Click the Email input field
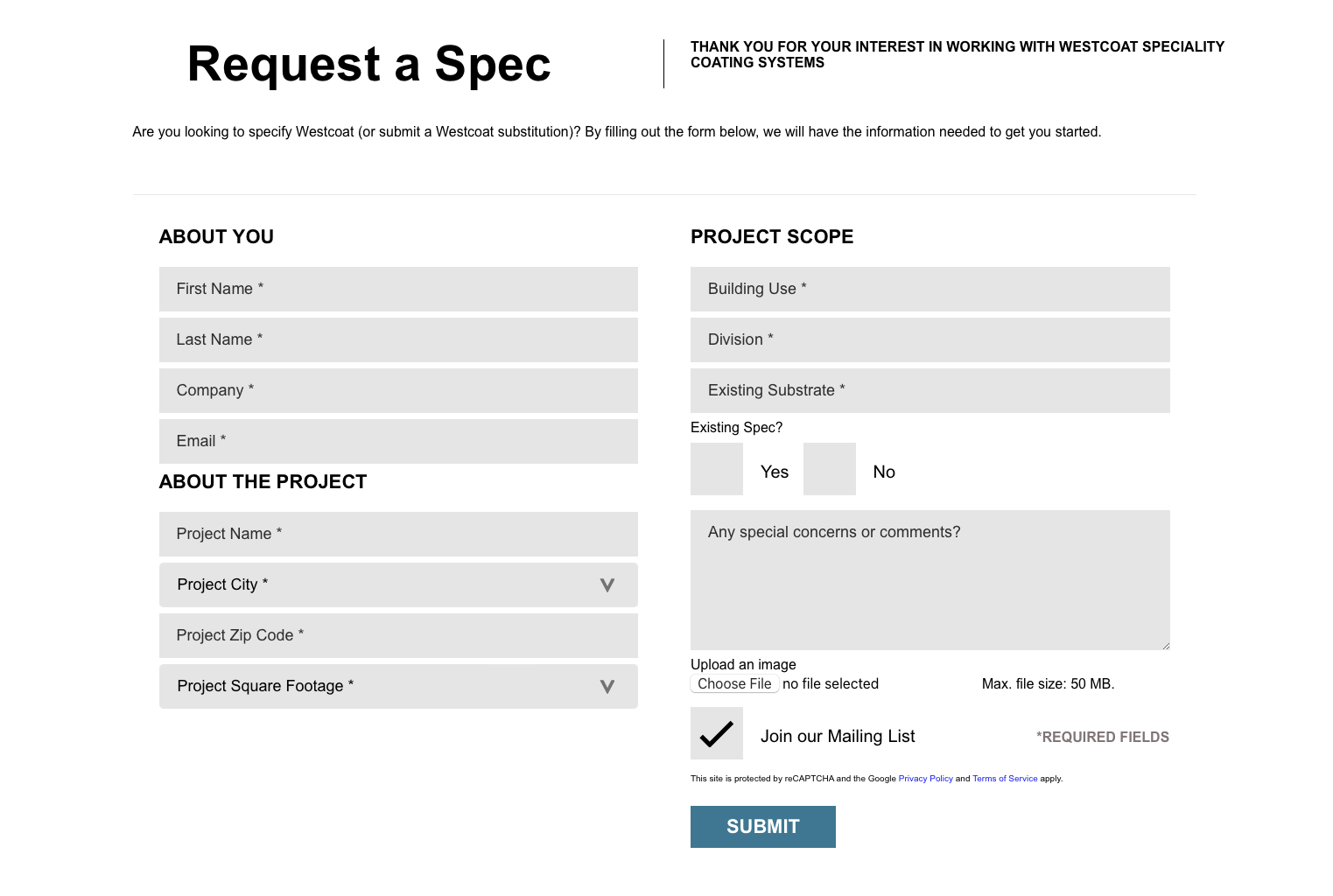 point(398,441)
